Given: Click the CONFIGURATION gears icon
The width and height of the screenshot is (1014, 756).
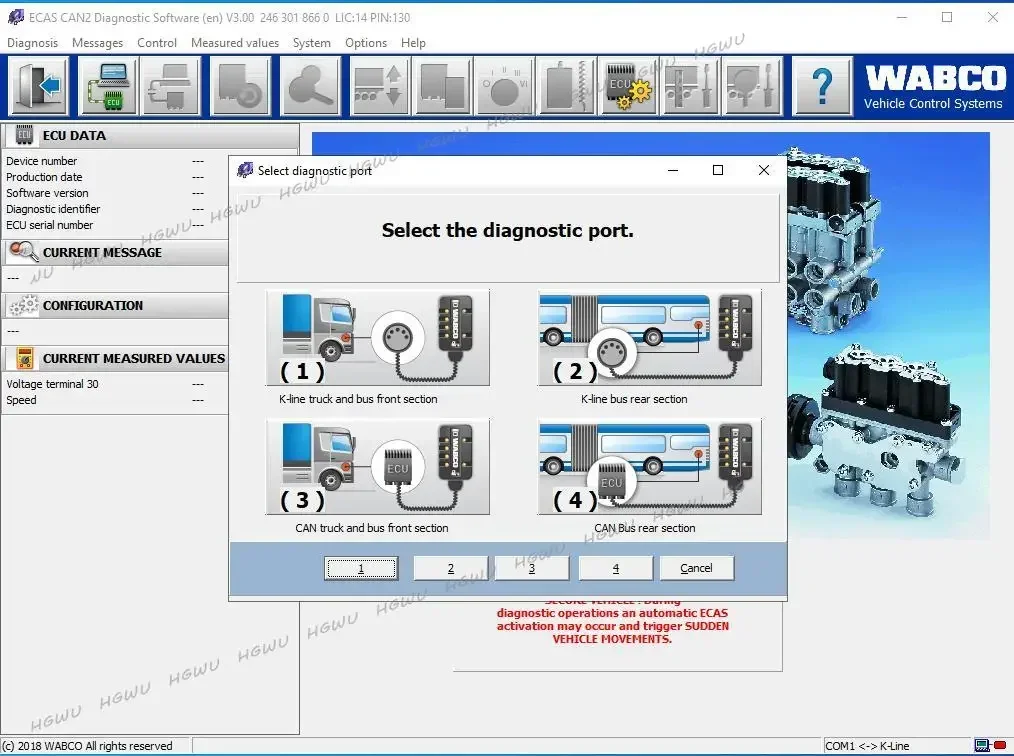Looking at the screenshot, I should (x=24, y=305).
